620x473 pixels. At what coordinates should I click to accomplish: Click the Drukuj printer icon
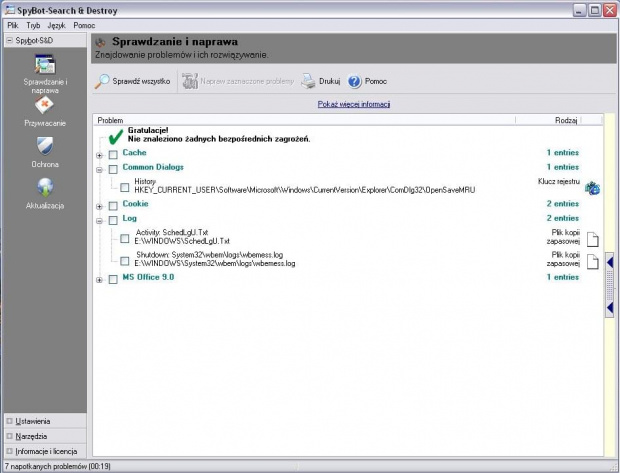tap(308, 81)
